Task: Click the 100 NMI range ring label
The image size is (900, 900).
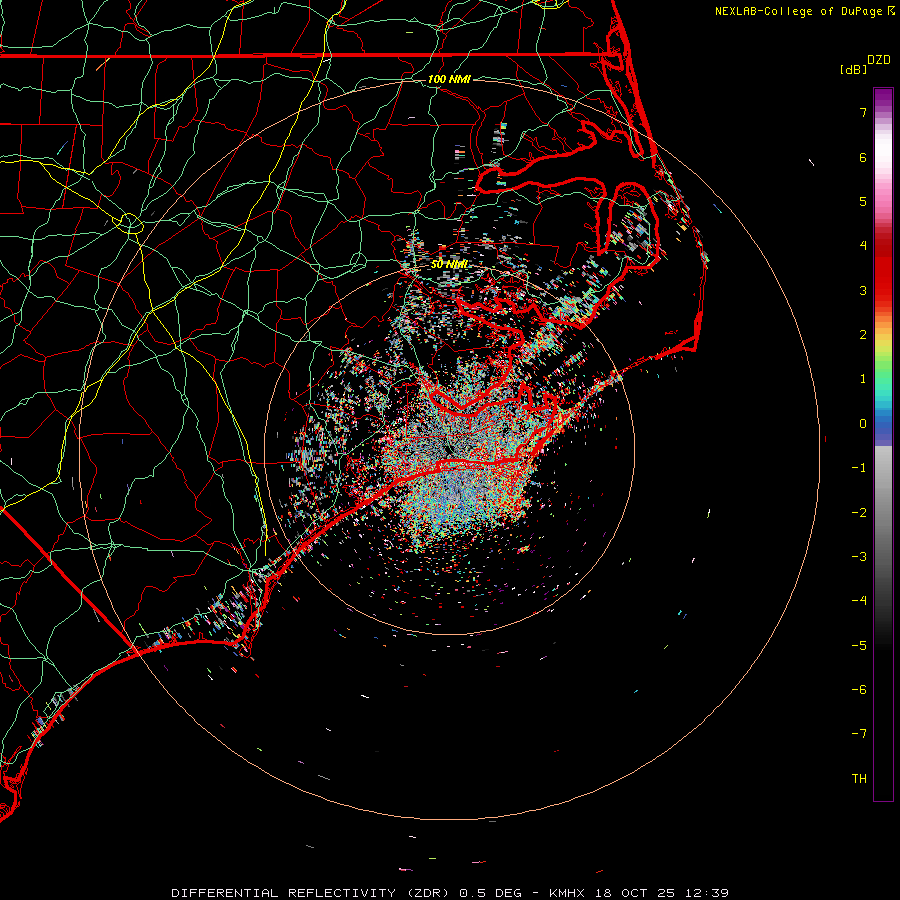Action: click(449, 79)
